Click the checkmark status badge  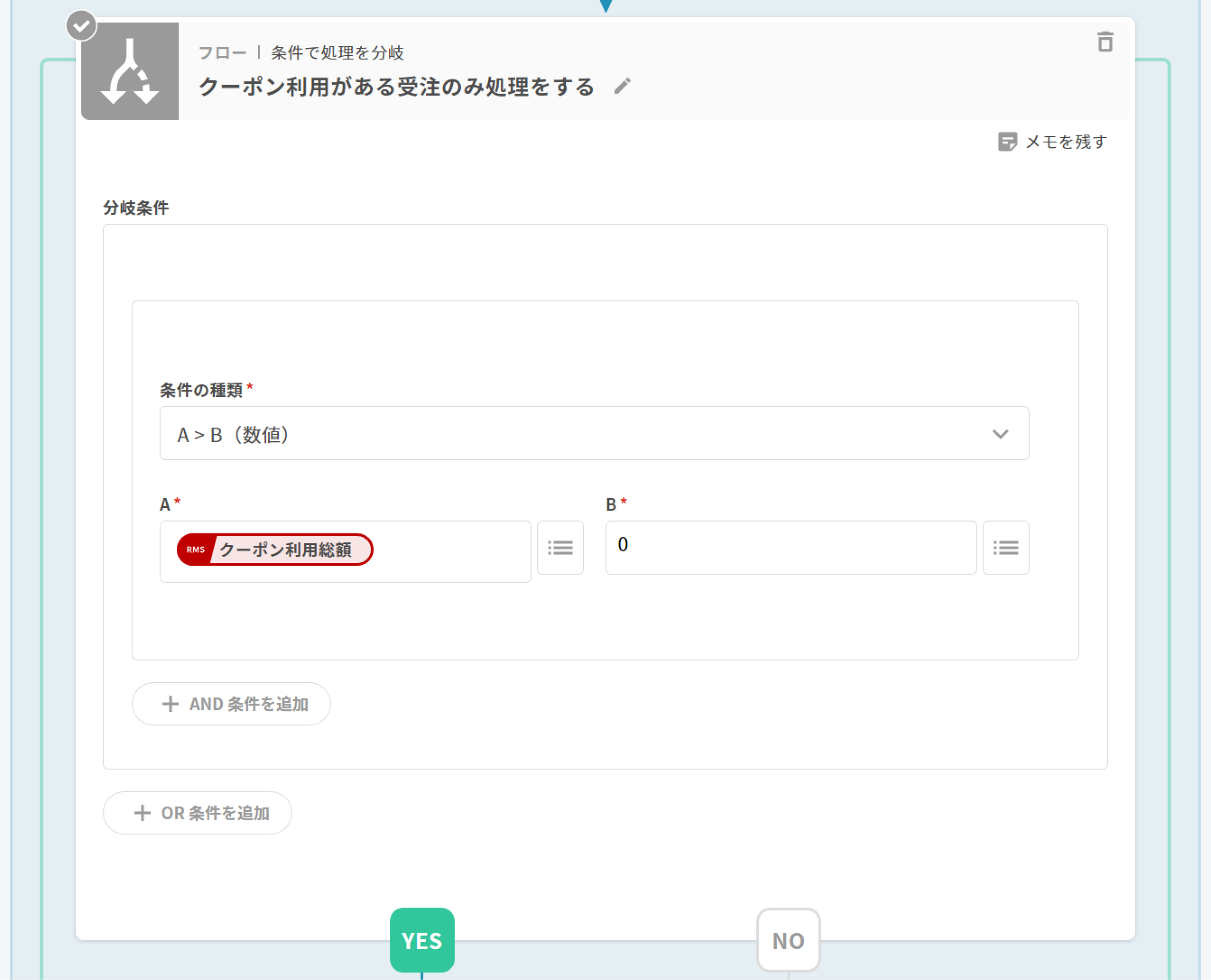pos(81,26)
